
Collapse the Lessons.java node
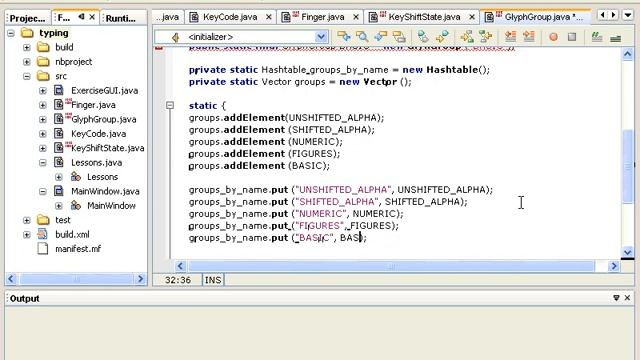tap(43, 162)
